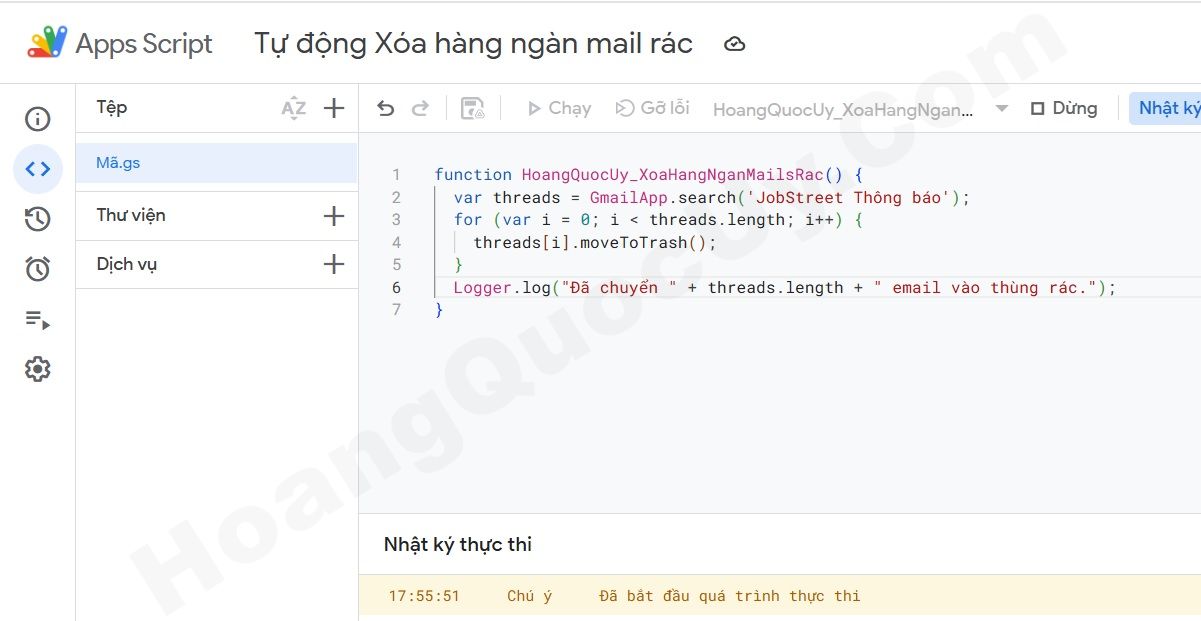Toggle the Nhật ký execution log button
1201x621 pixels.
coord(1166,108)
